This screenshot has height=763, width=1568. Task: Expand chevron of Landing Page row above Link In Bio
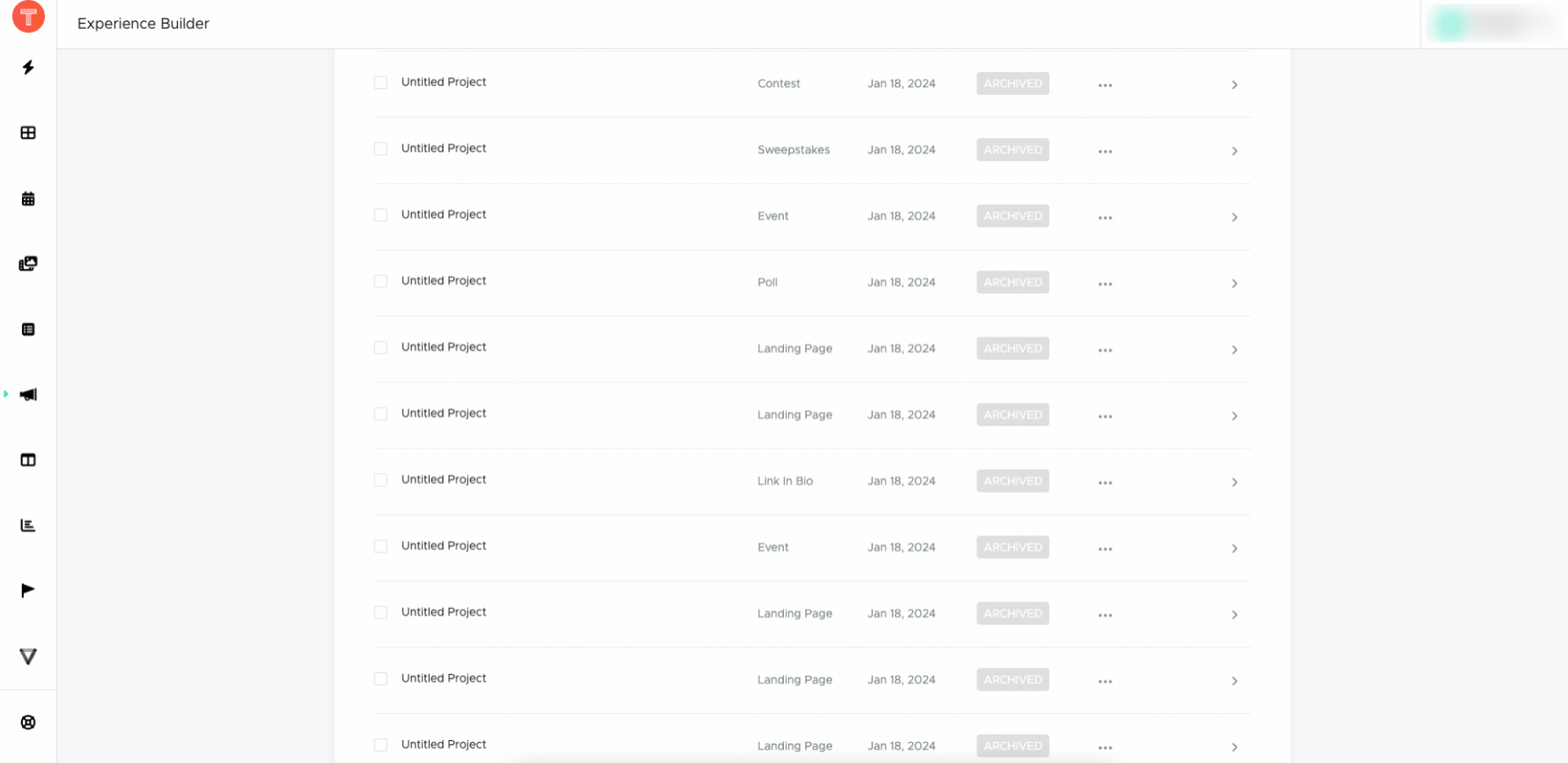[x=1234, y=416]
